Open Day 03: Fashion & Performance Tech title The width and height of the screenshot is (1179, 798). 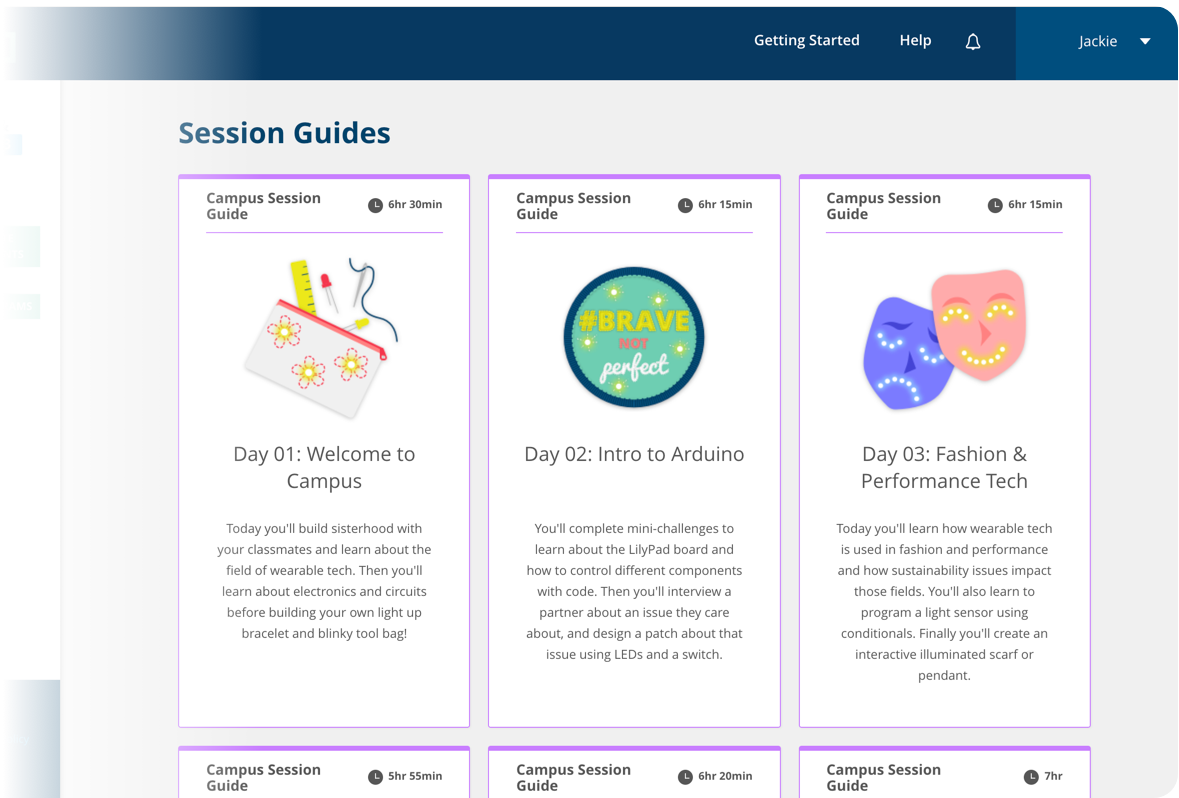(944, 467)
